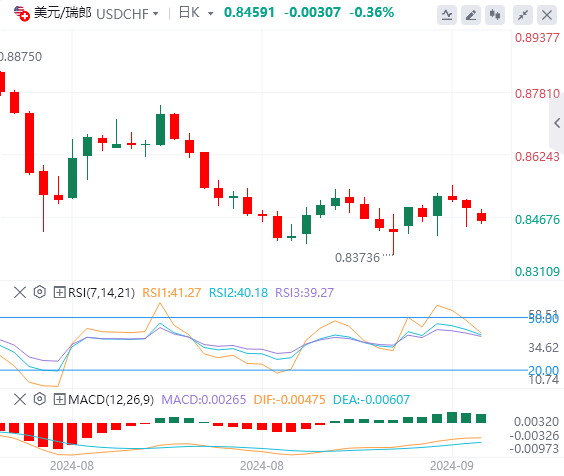The image size is (564, 476).
Task: Click the candlestick at the 0.83736 low
Action: click(393, 234)
